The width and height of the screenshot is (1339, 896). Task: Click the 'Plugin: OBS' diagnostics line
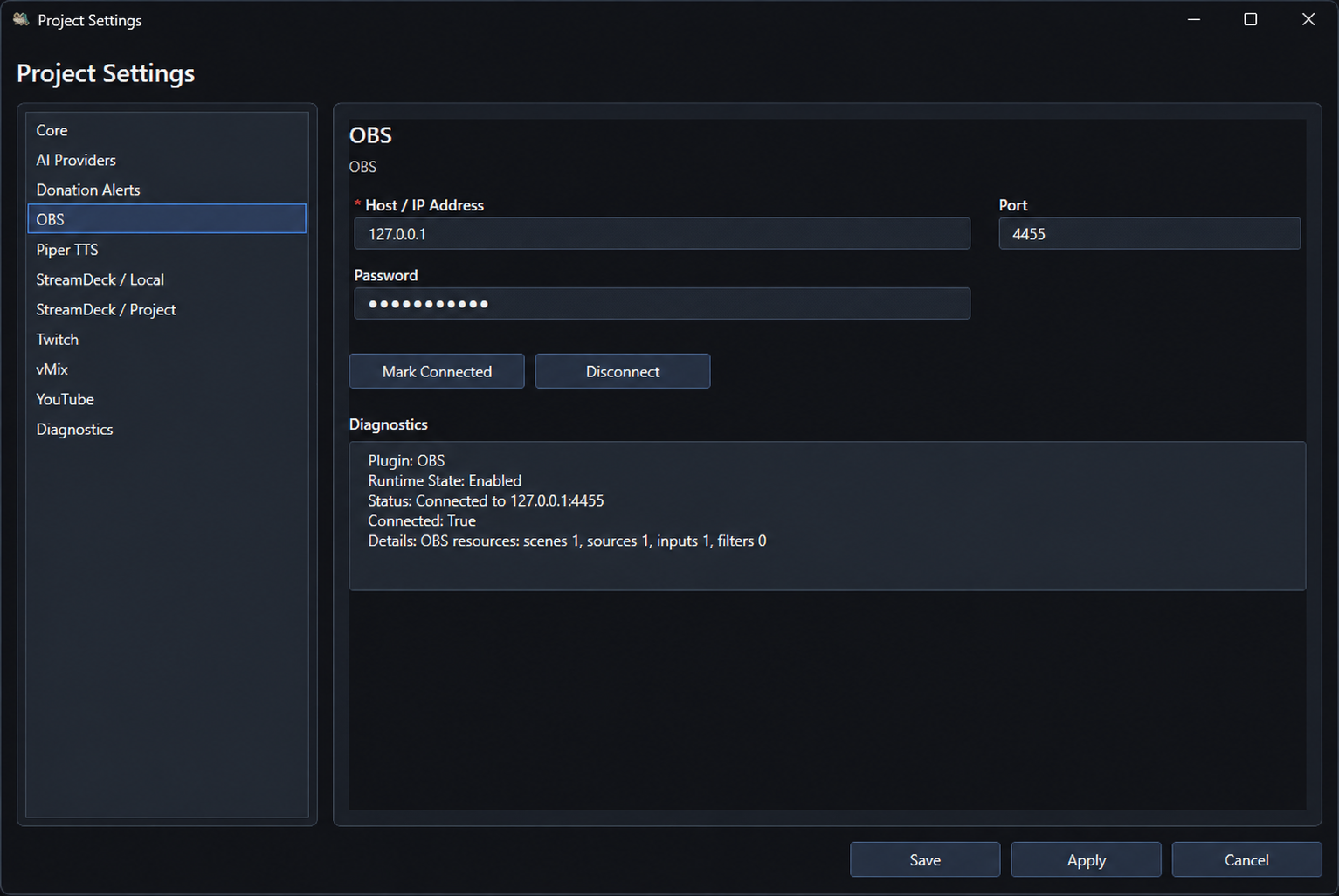(406, 460)
